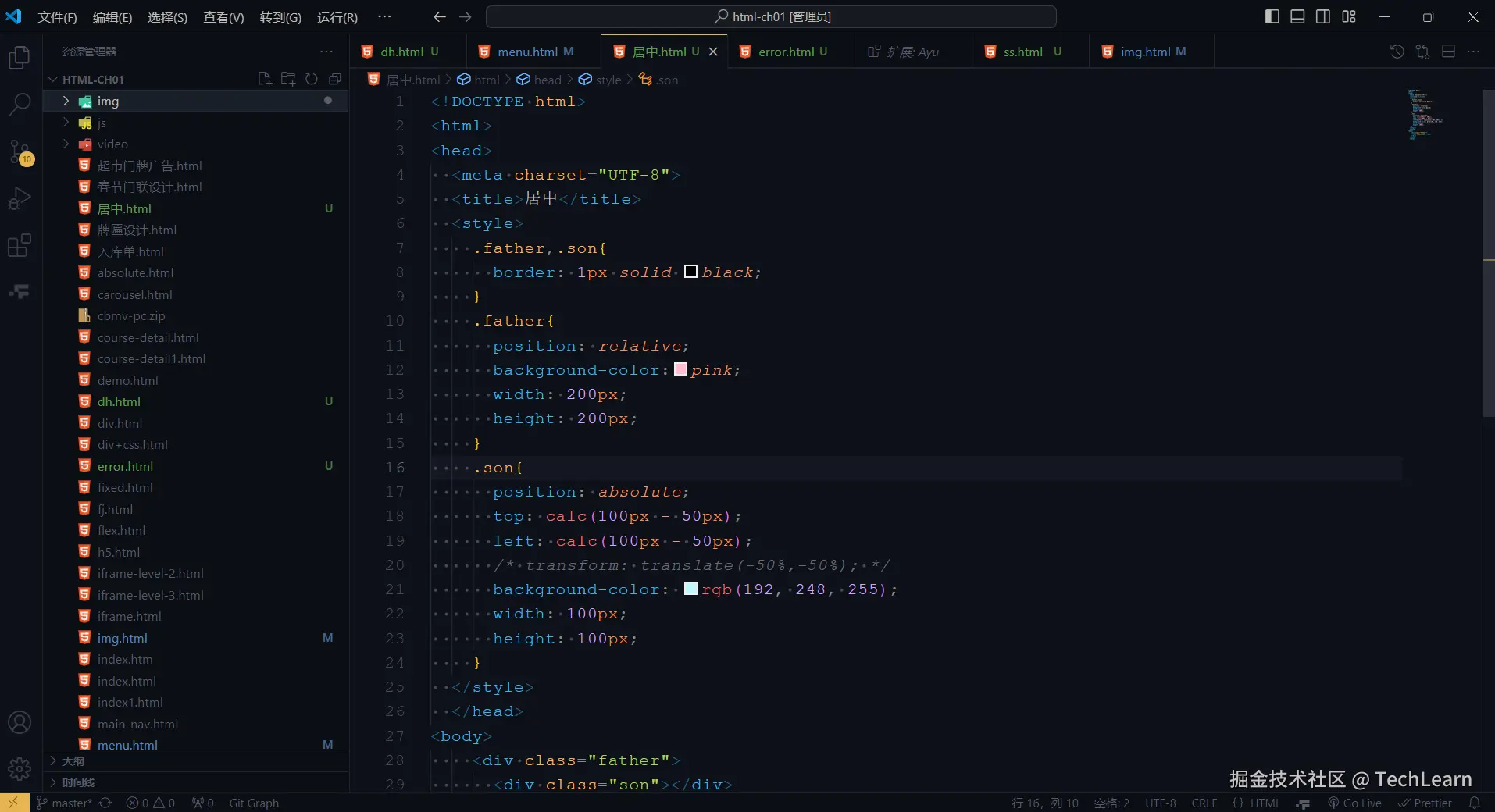Open Source Control view with 10 badge

tap(20, 151)
